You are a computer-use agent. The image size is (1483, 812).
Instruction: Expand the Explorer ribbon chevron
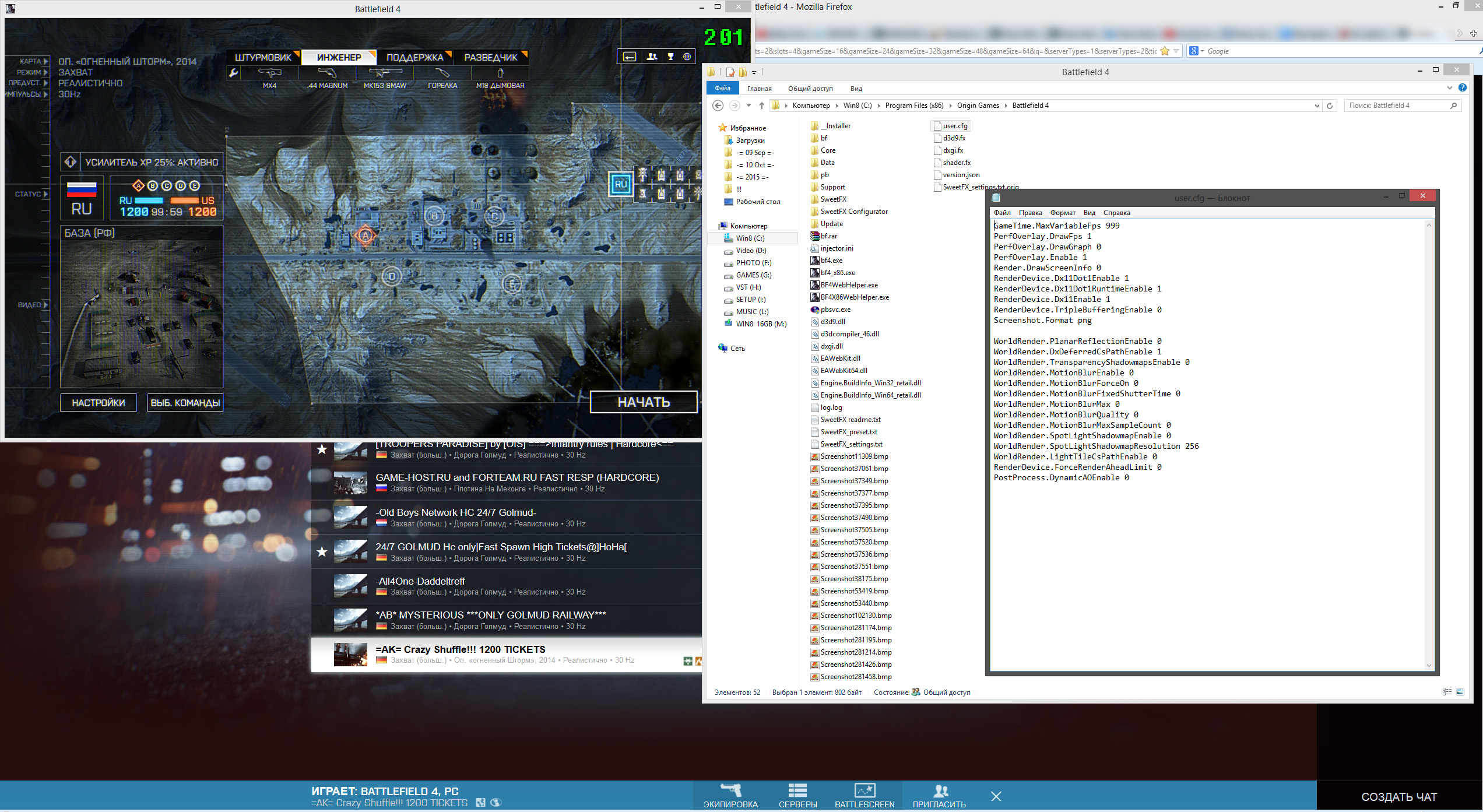coord(1449,88)
